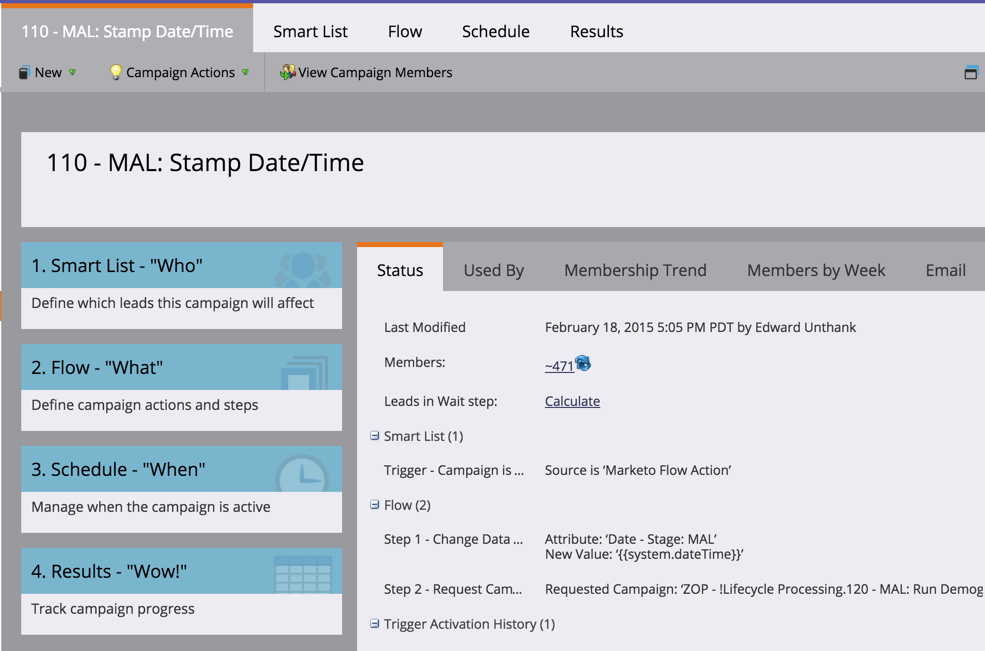The image size is (985, 651).
Task: Open the Membership Trend tab
Action: click(635, 270)
